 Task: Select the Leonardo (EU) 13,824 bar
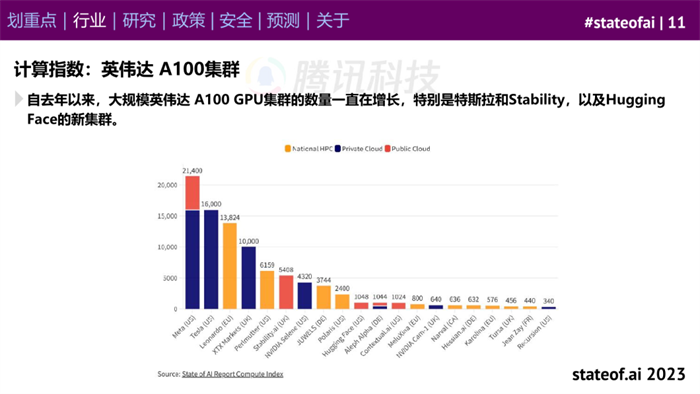point(230,266)
